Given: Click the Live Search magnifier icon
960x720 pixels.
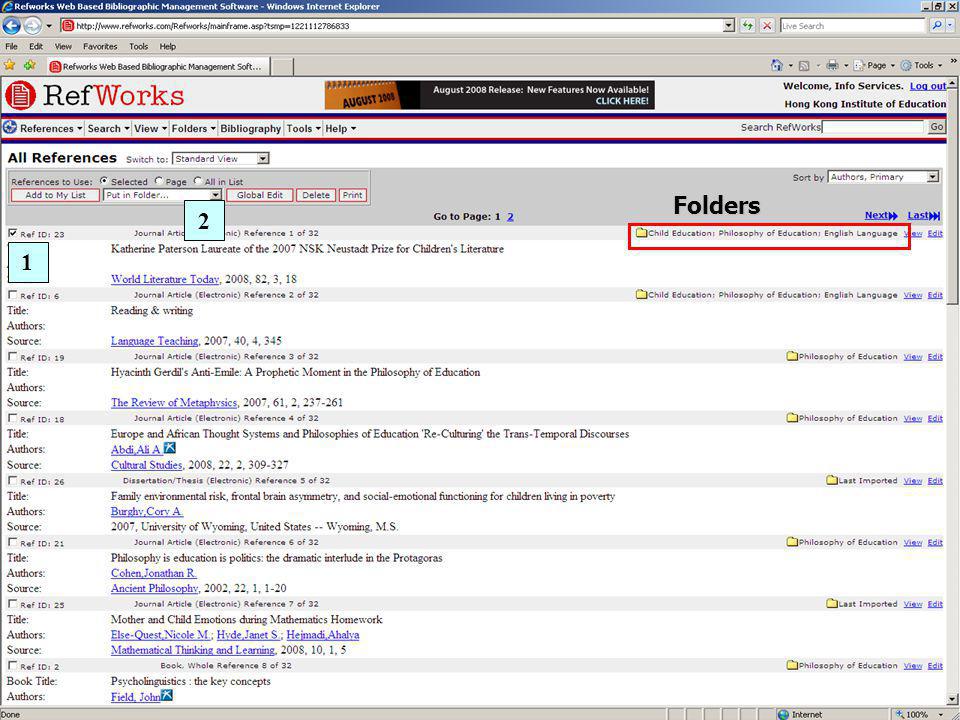Looking at the screenshot, I should [x=937, y=26].
